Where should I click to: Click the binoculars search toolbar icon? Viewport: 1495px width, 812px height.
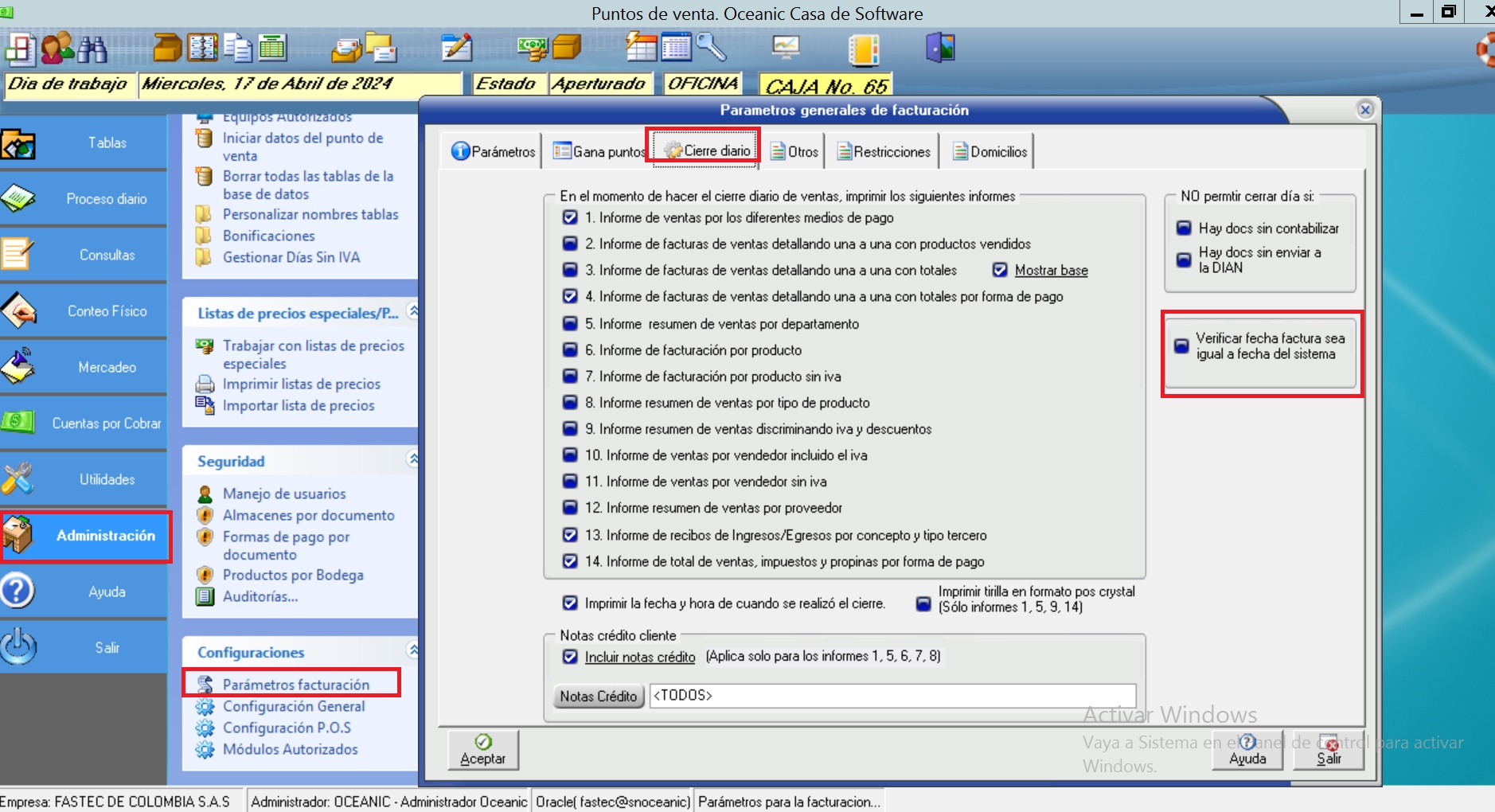tap(92, 49)
